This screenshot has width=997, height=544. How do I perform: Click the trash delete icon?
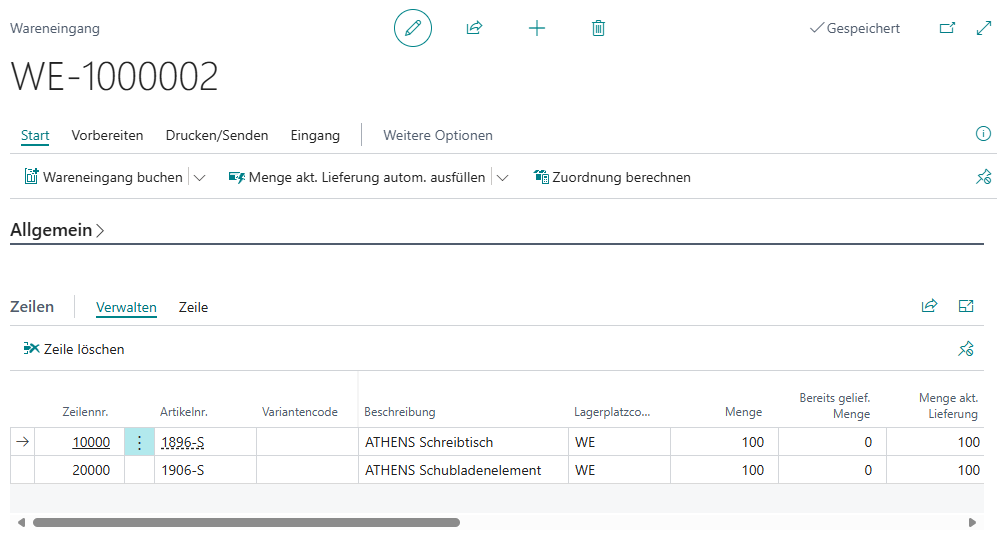tap(598, 28)
